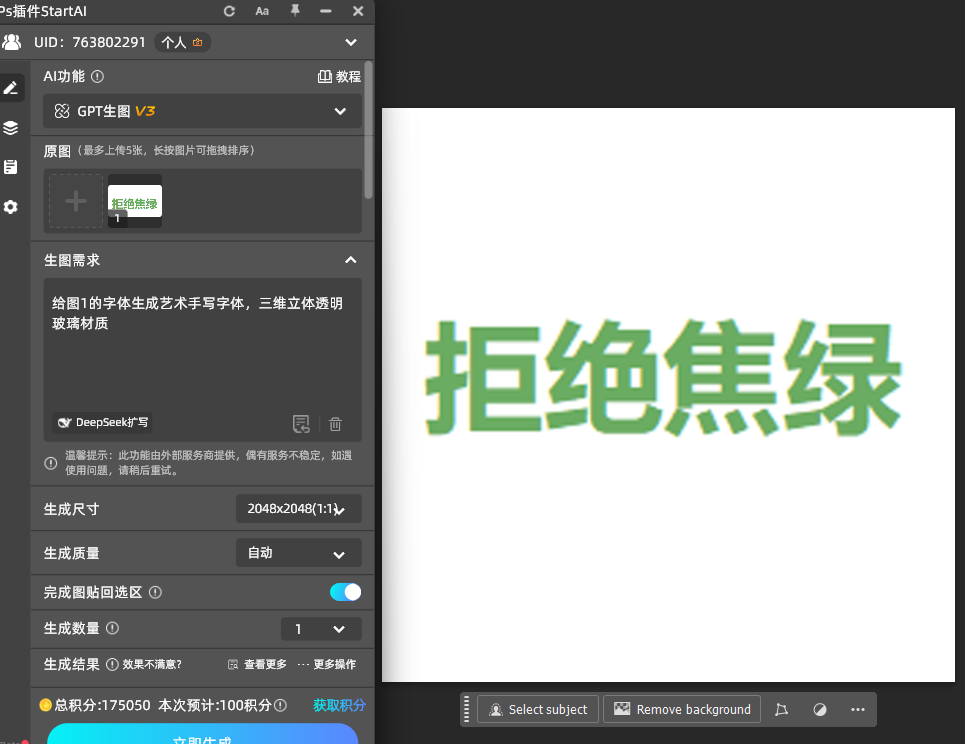This screenshot has height=744, width=965.
Task: Click the half-filled circle adjustment icon in taskbar
Action: coord(820,710)
